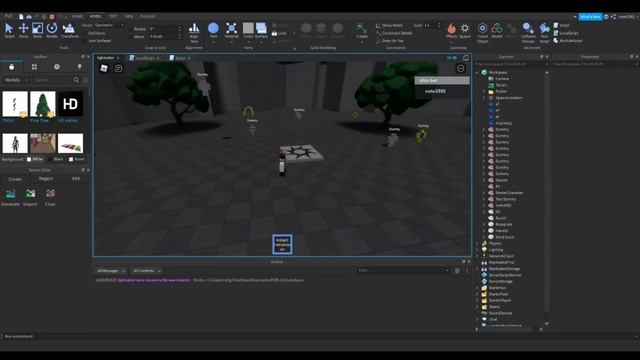640x360 pixels.
Task: Toggle Constraint Details option
Action: (x=394, y=33)
